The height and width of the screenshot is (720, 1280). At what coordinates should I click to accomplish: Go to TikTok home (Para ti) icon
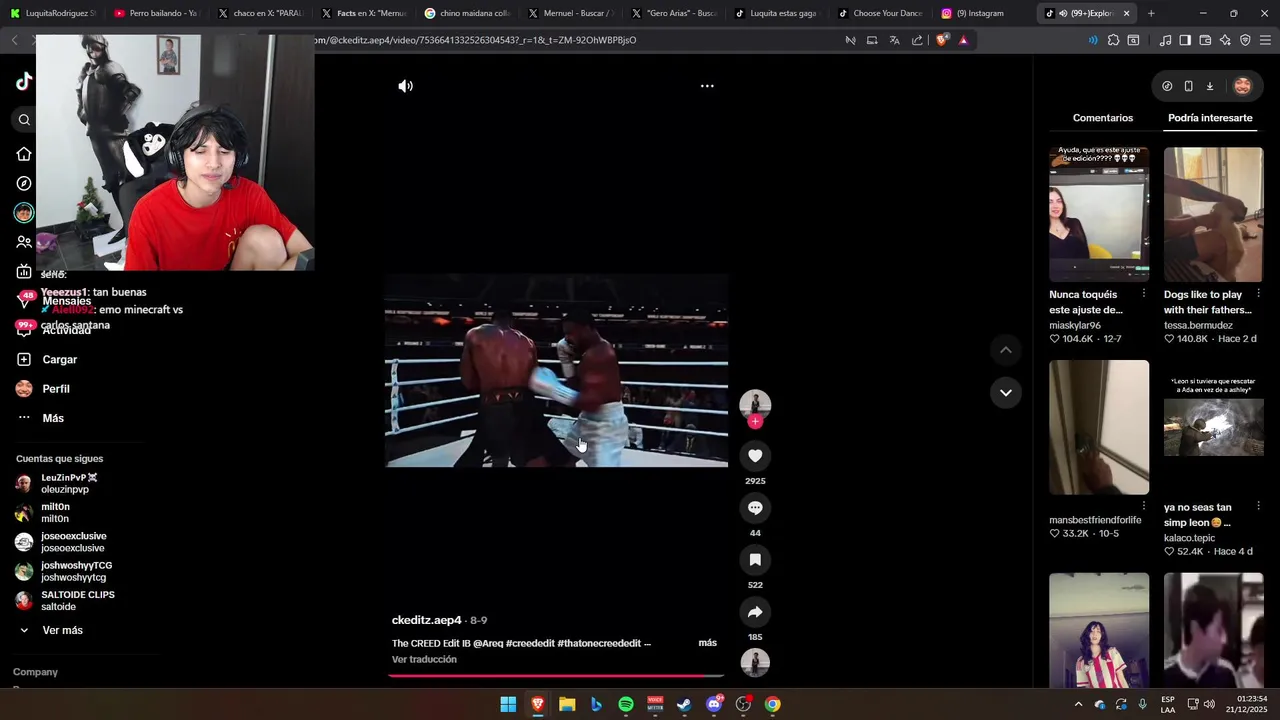tap(24, 154)
